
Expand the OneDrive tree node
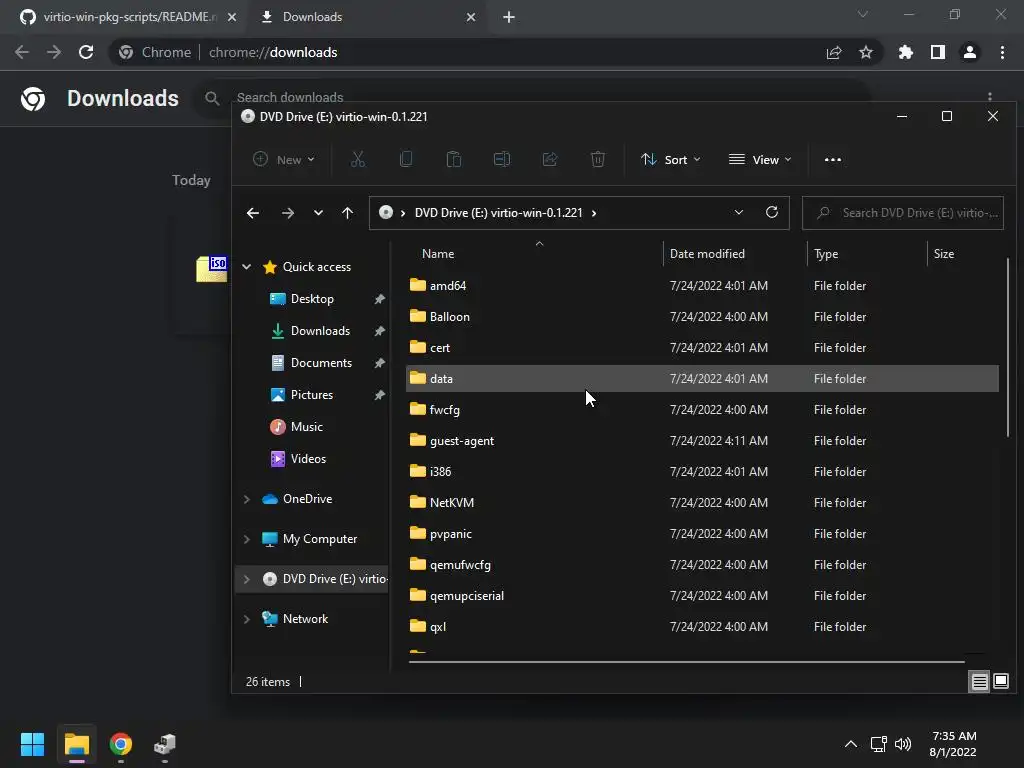[x=246, y=499]
